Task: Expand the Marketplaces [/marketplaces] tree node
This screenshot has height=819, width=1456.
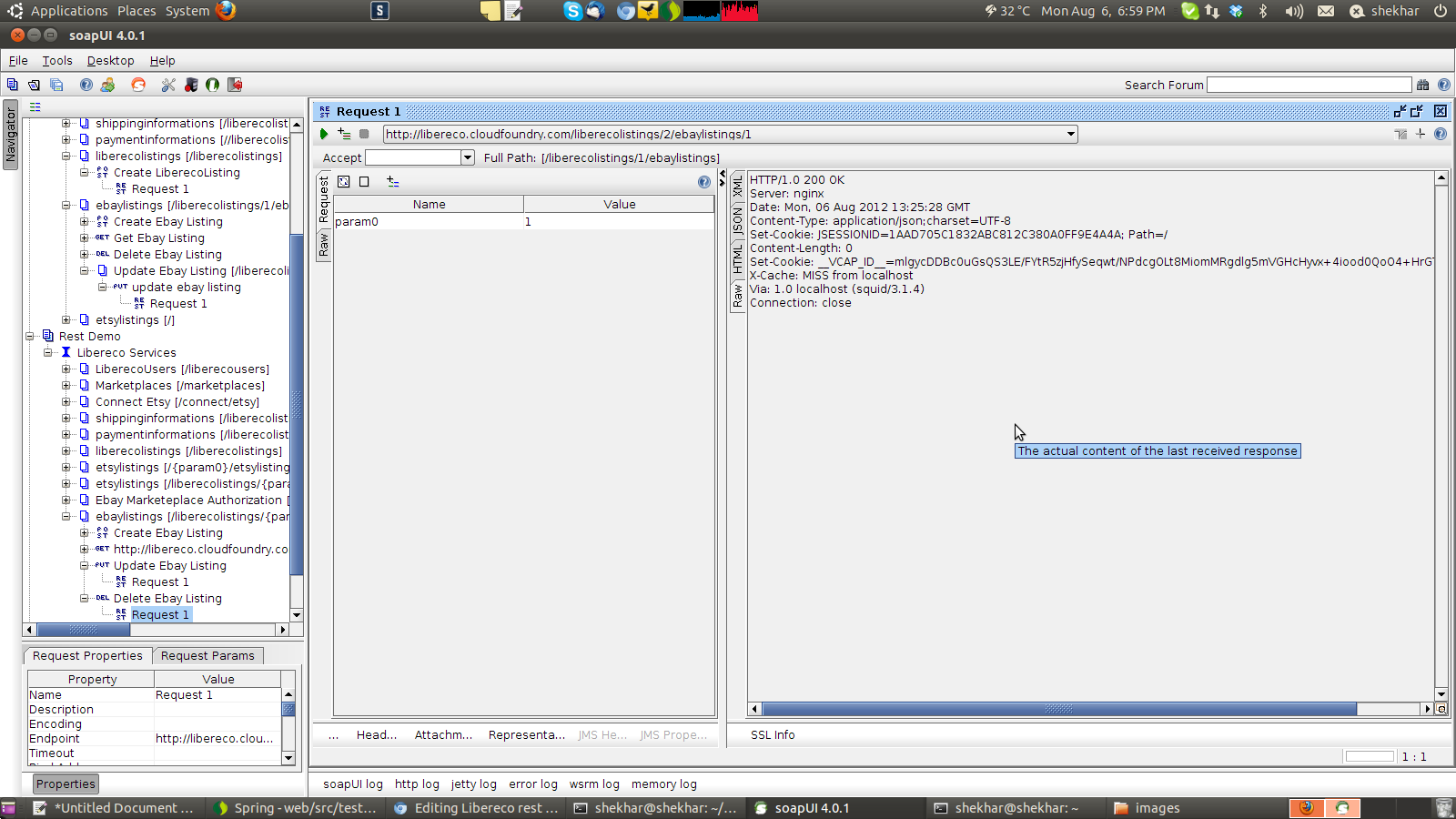Action: pyautogui.click(x=66, y=386)
